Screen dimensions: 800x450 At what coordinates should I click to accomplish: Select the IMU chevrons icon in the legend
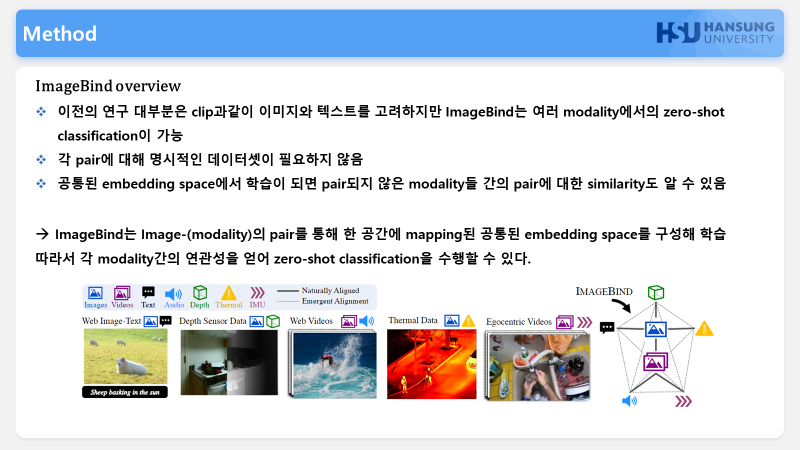[258, 292]
